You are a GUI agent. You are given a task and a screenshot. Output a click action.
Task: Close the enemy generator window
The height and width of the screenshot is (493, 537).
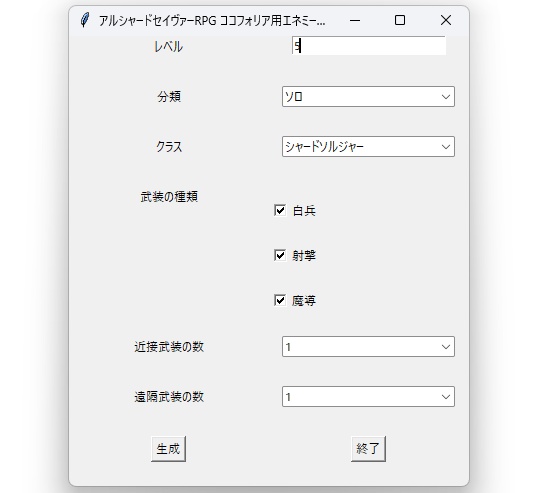446,21
